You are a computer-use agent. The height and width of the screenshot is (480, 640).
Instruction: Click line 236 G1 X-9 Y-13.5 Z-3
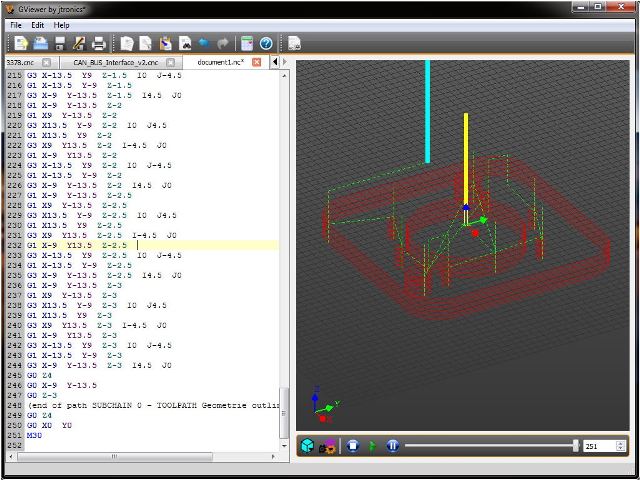(x=74, y=285)
